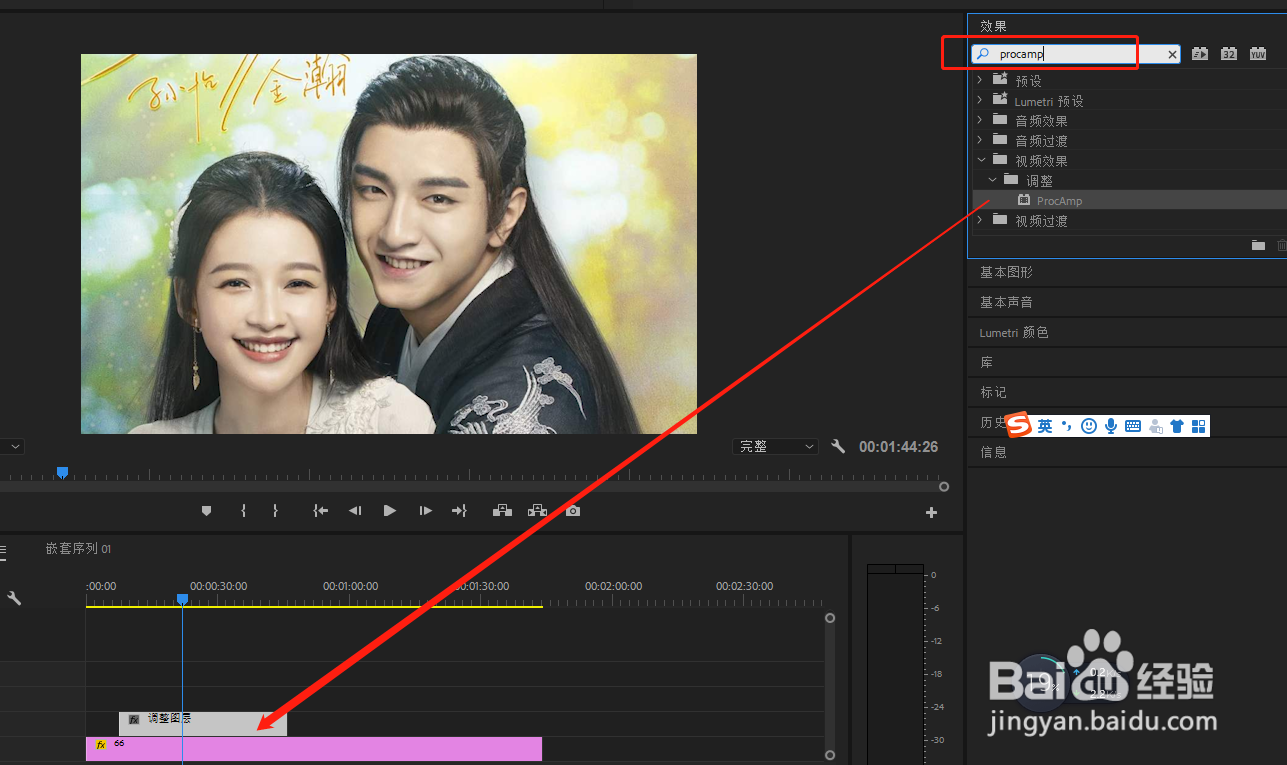Screen dimensions: 1287x765
Task: Open the 标记 panel
Action: (x=994, y=392)
